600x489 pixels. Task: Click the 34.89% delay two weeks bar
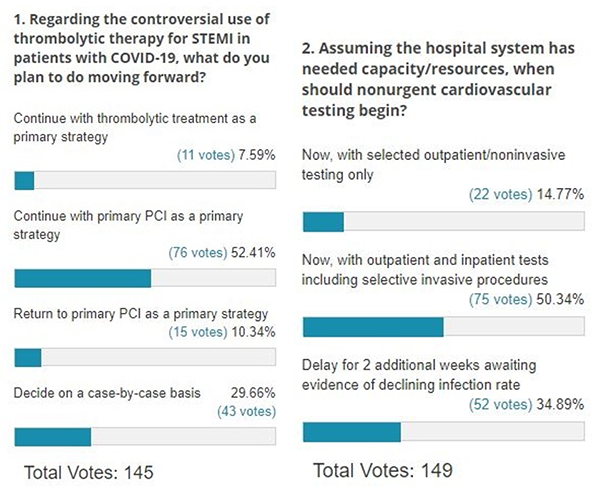tap(443, 432)
